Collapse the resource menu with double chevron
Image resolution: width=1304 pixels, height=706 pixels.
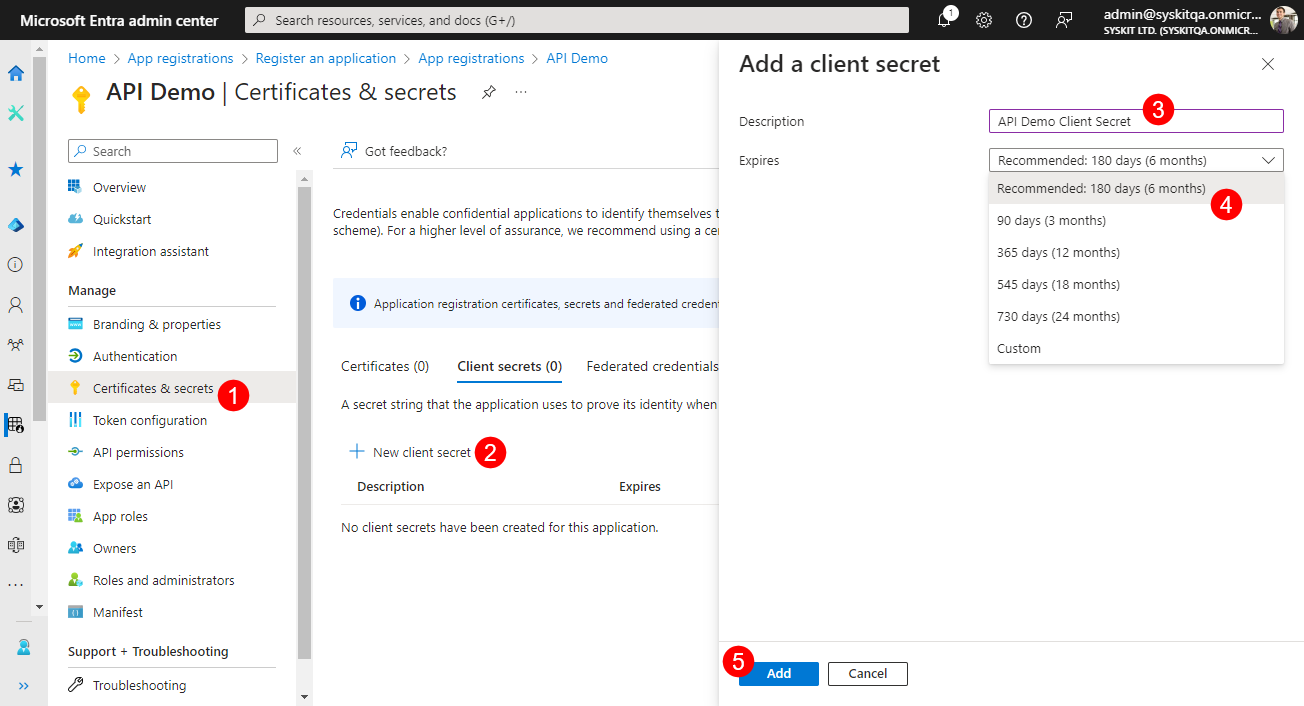point(297,151)
